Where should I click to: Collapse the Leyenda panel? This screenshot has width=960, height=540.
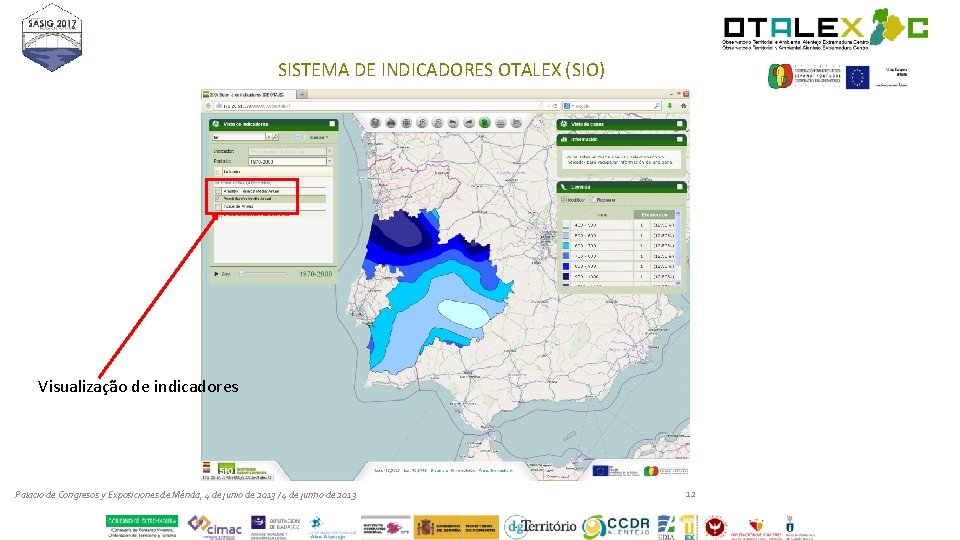coord(680,187)
